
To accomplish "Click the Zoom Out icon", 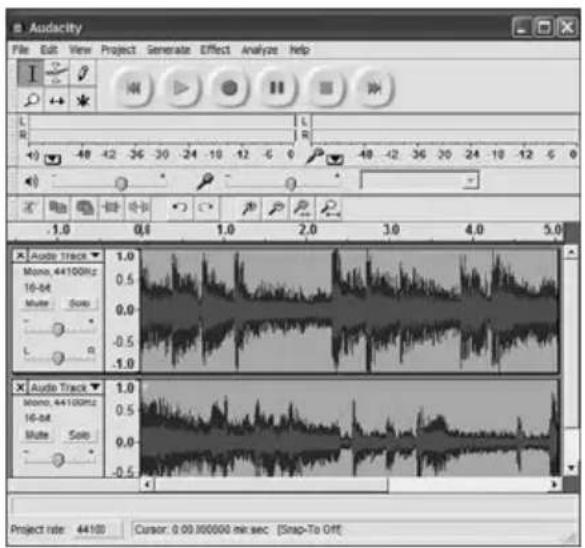I will (x=276, y=208).
